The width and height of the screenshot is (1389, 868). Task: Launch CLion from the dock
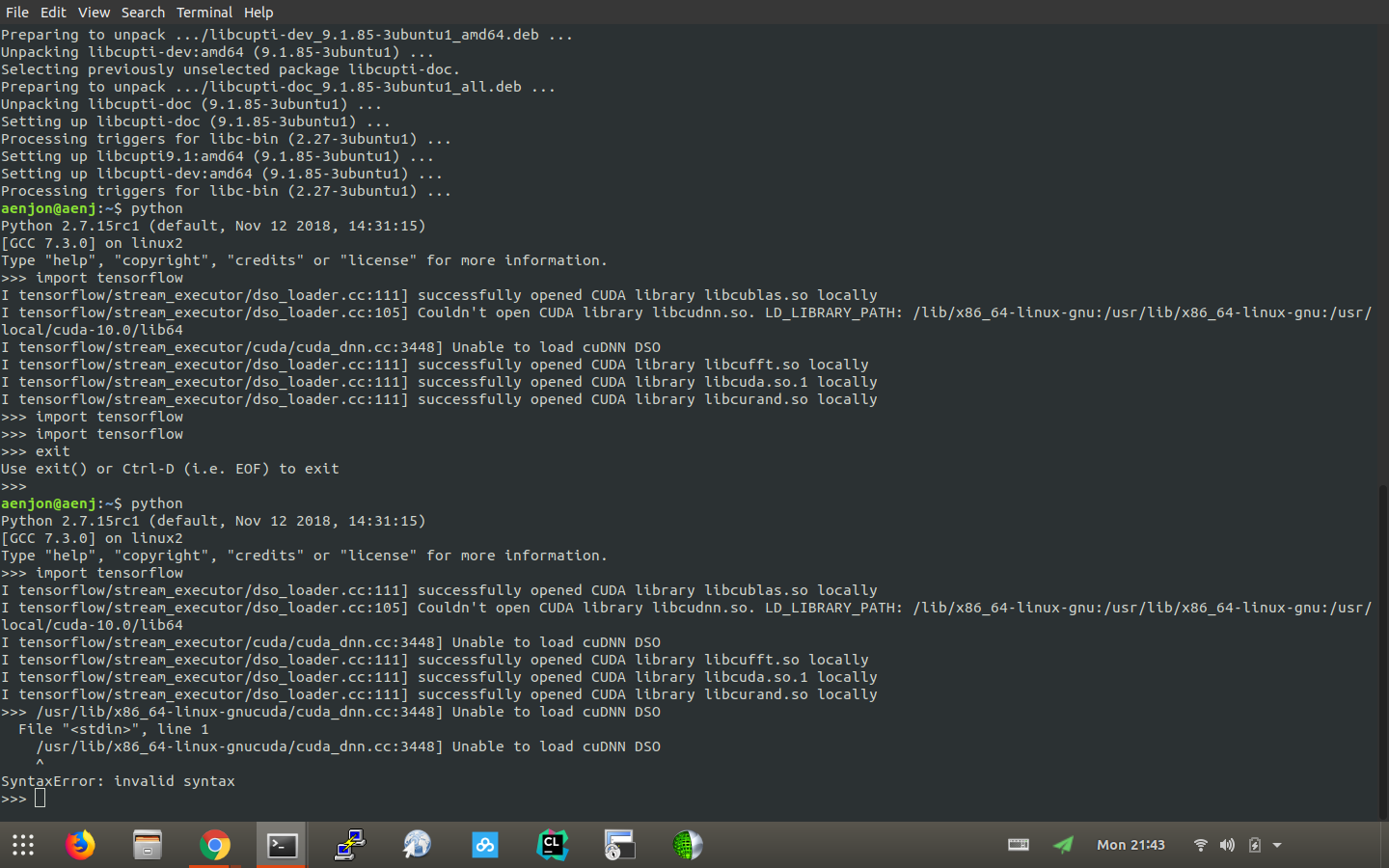(553, 846)
